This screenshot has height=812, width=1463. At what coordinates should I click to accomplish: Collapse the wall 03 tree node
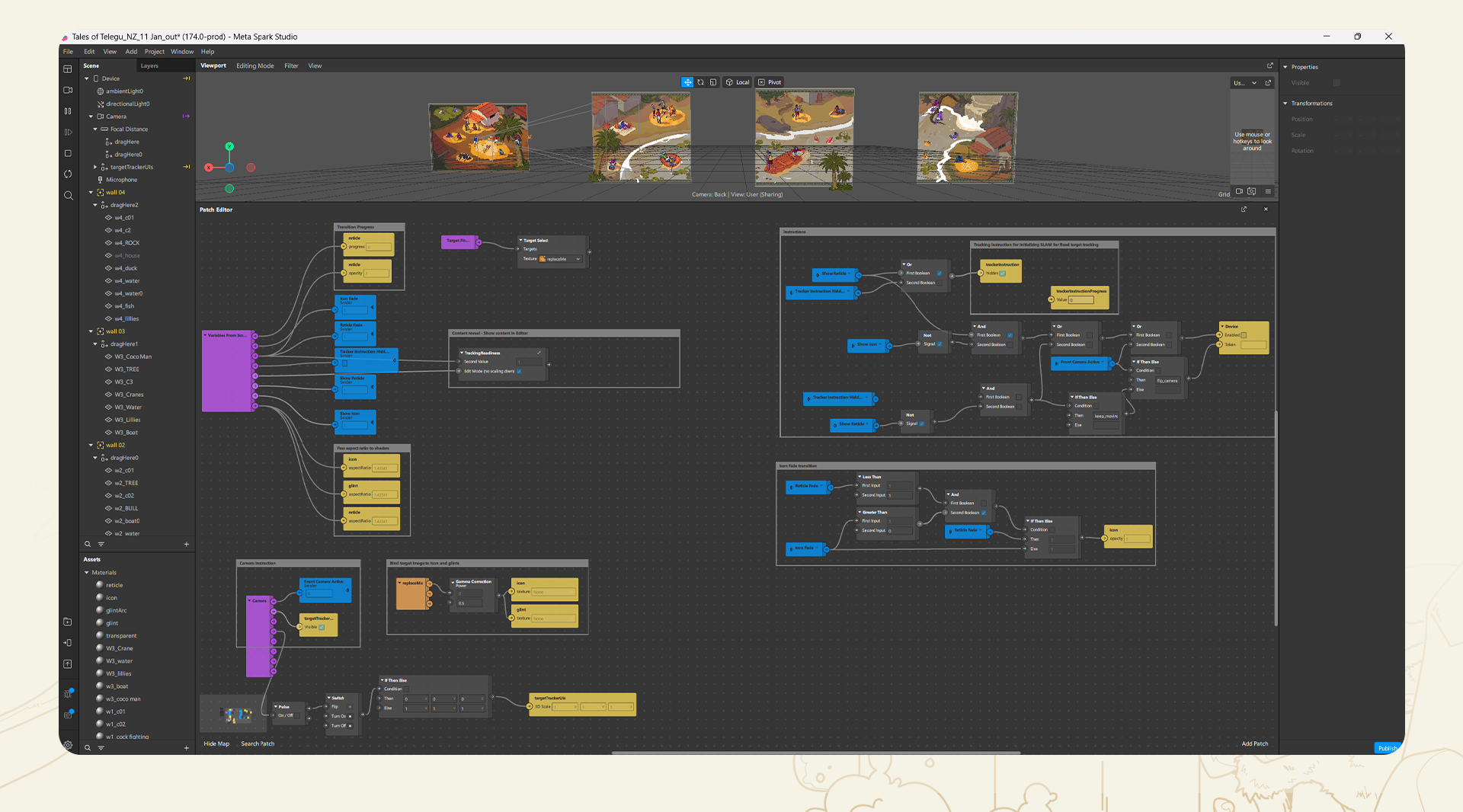click(x=91, y=331)
